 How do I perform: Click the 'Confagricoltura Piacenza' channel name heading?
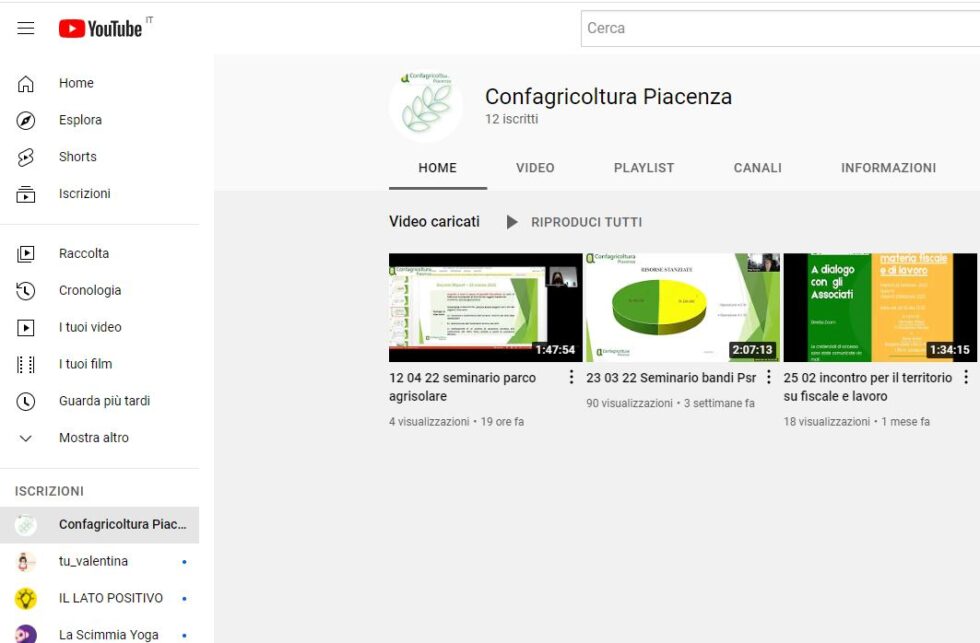pyautogui.click(x=608, y=97)
